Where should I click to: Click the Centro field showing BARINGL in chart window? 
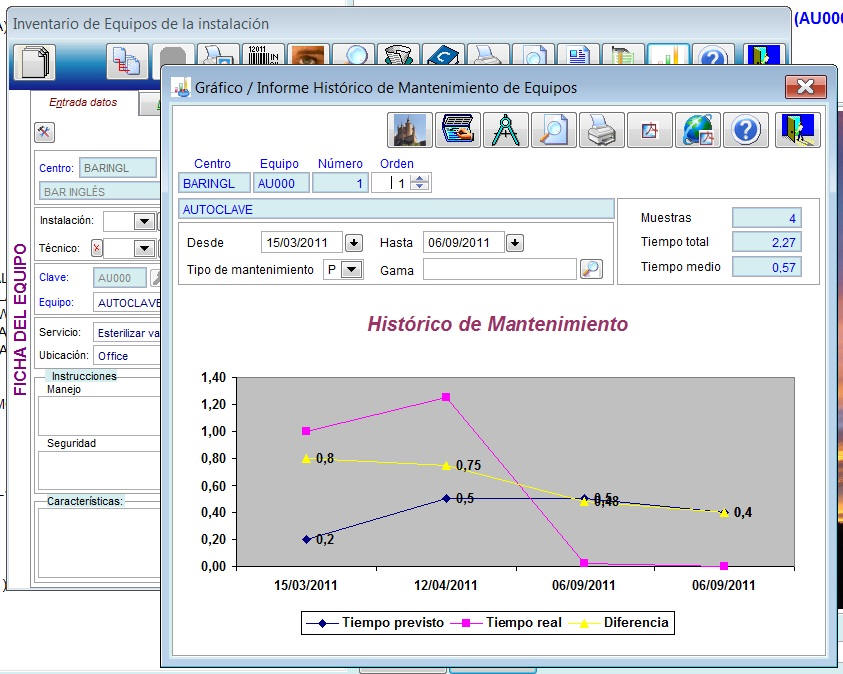[214, 183]
